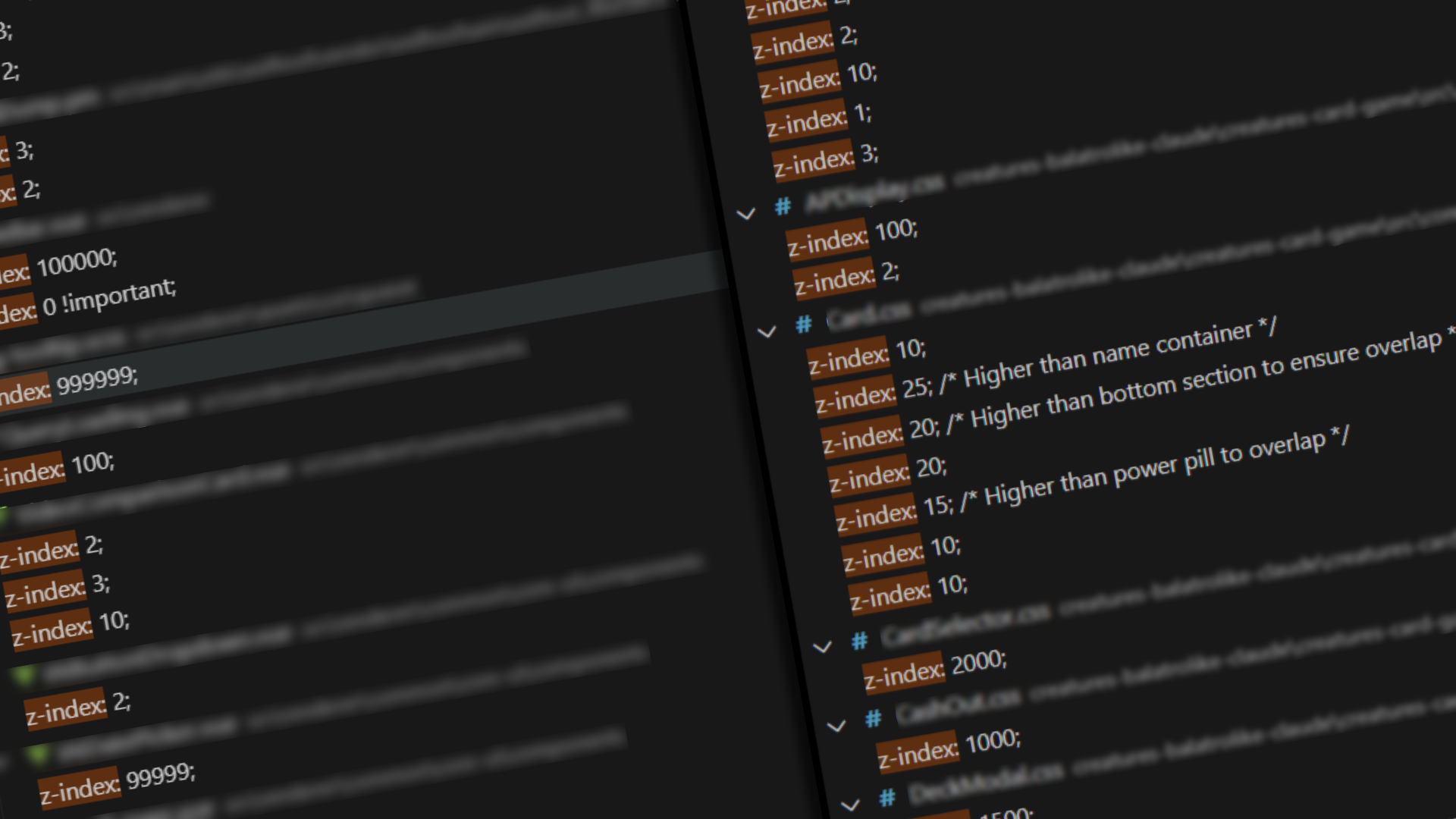
Task: Click the CSS file icon near DeckModal.css
Action: click(886, 796)
